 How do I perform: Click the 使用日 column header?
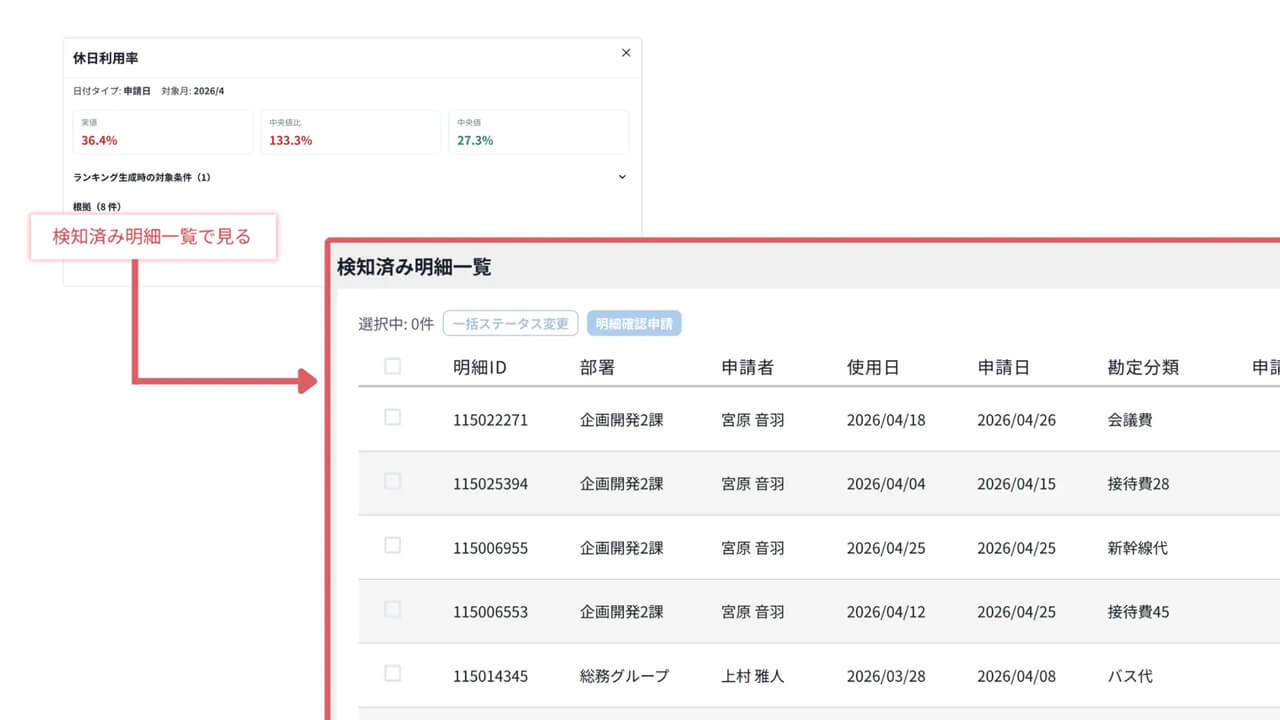tap(873, 367)
